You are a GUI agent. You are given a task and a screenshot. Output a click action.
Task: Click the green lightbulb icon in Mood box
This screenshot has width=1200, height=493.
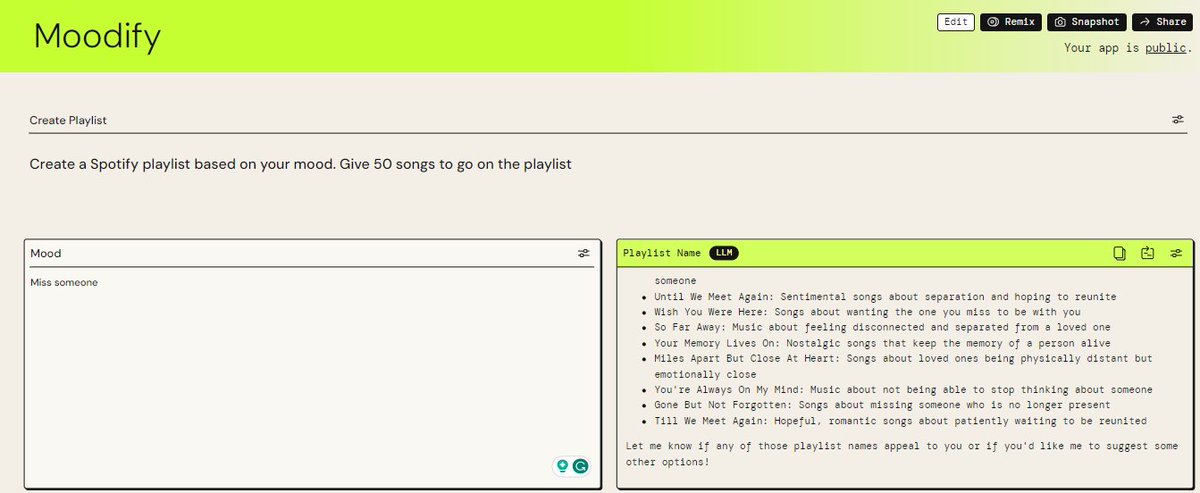click(562, 465)
